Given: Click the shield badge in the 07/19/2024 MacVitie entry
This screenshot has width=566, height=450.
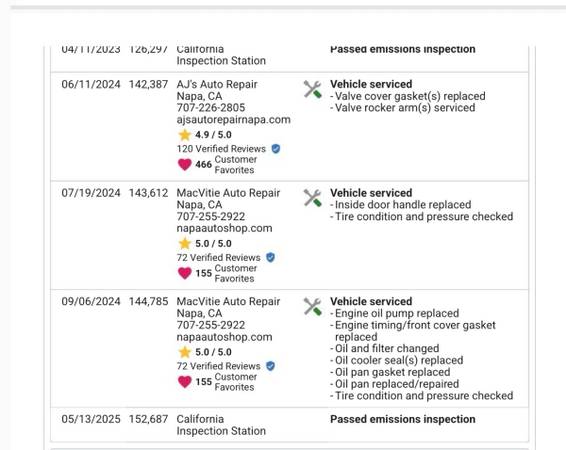Looking at the screenshot, I should coord(270,257).
